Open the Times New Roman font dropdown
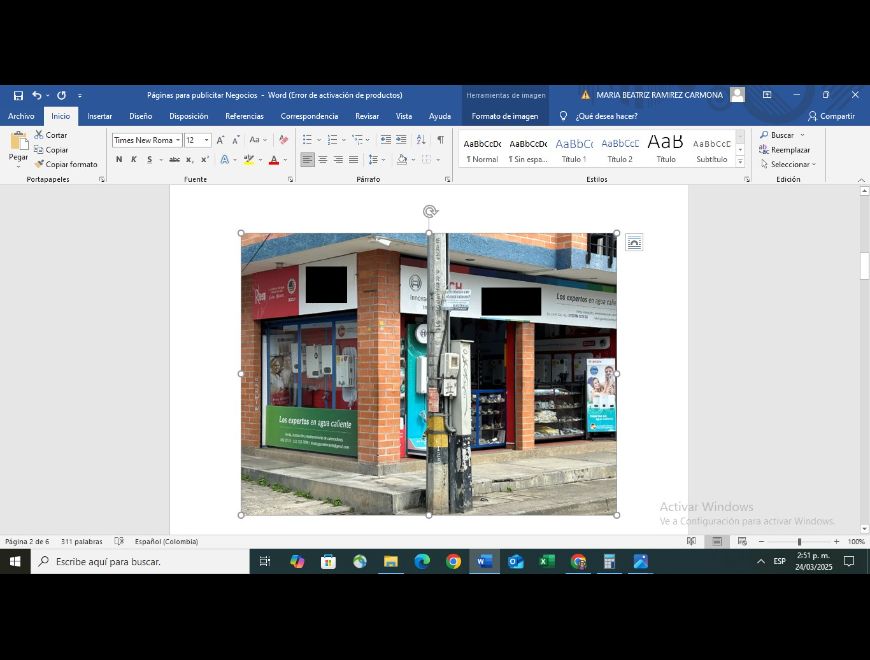 pos(178,140)
